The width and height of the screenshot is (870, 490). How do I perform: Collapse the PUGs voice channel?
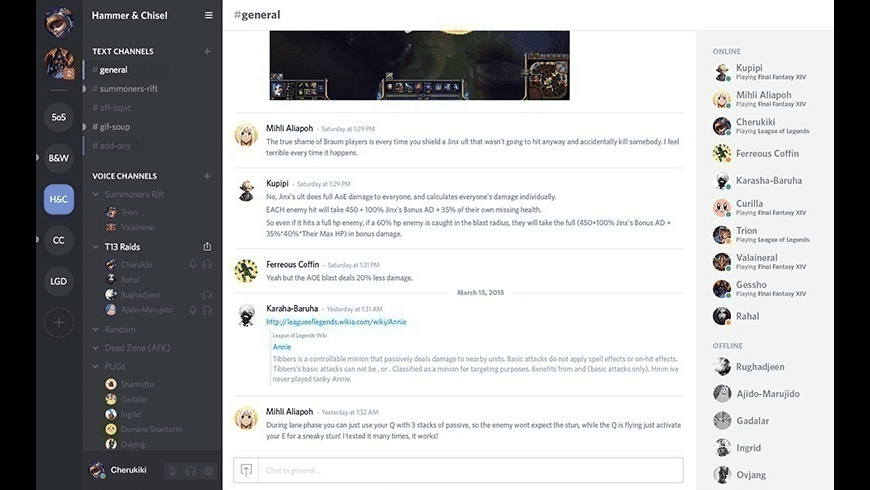coord(95,366)
